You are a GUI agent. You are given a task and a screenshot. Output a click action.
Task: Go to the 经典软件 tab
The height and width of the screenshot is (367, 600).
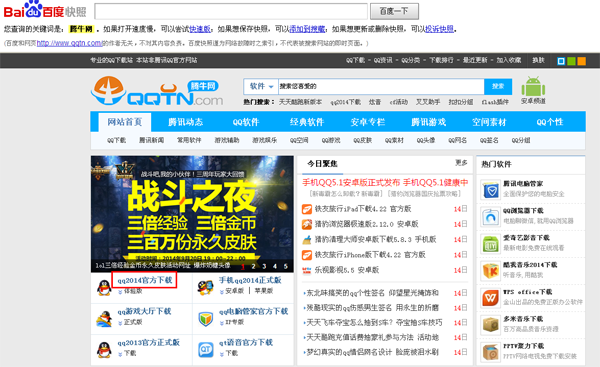click(307, 122)
